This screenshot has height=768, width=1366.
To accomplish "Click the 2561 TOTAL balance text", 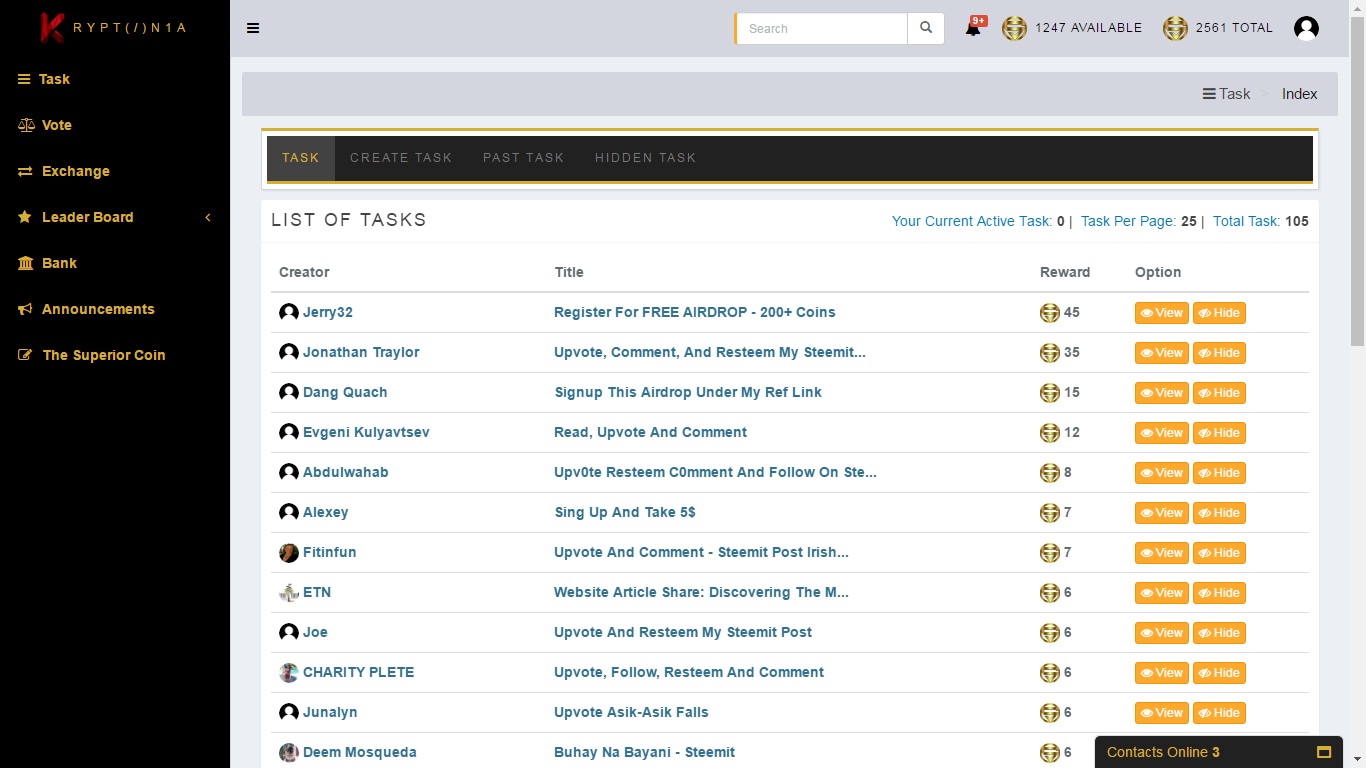I will 1234,28.
